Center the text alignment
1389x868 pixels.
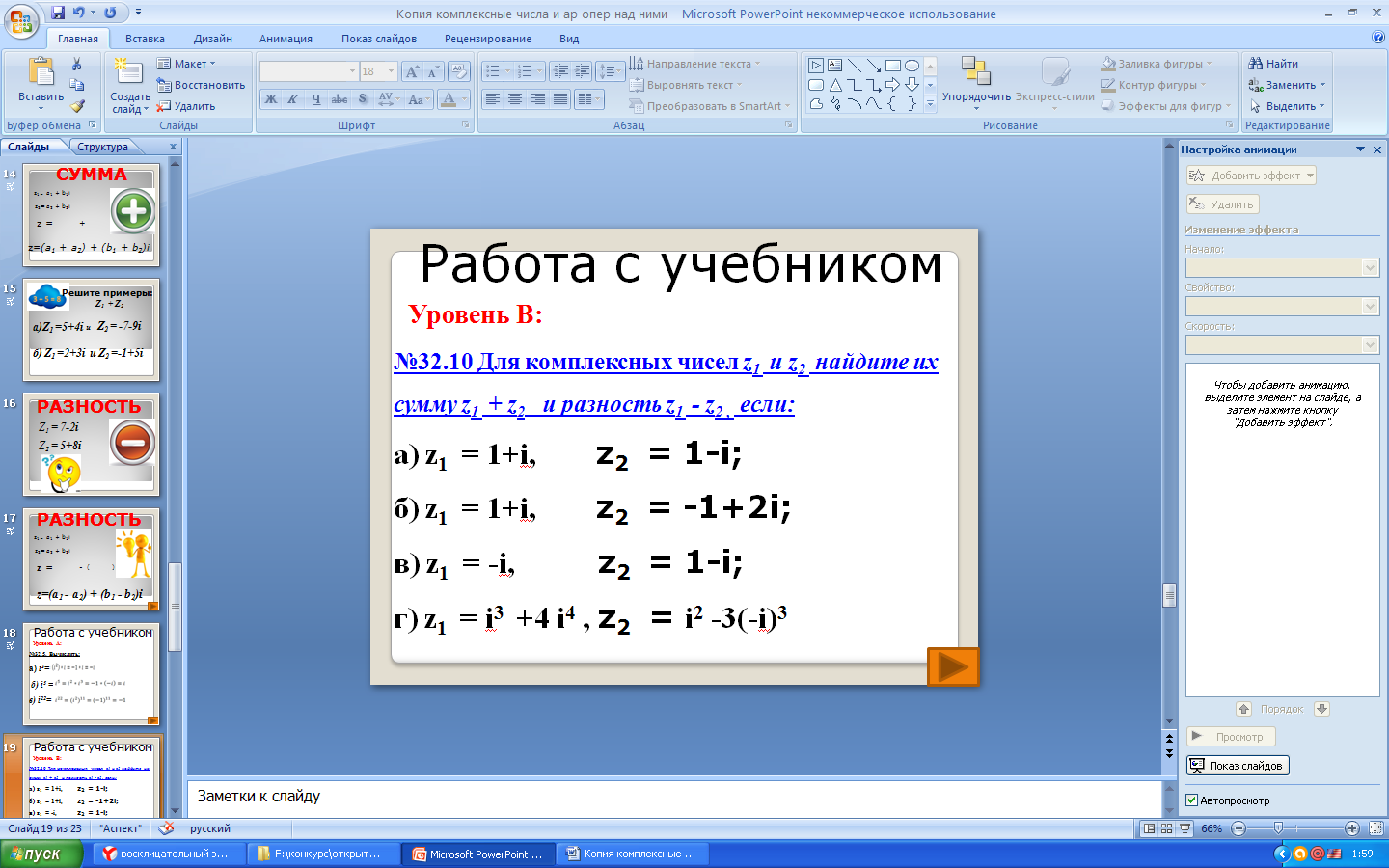[515, 99]
